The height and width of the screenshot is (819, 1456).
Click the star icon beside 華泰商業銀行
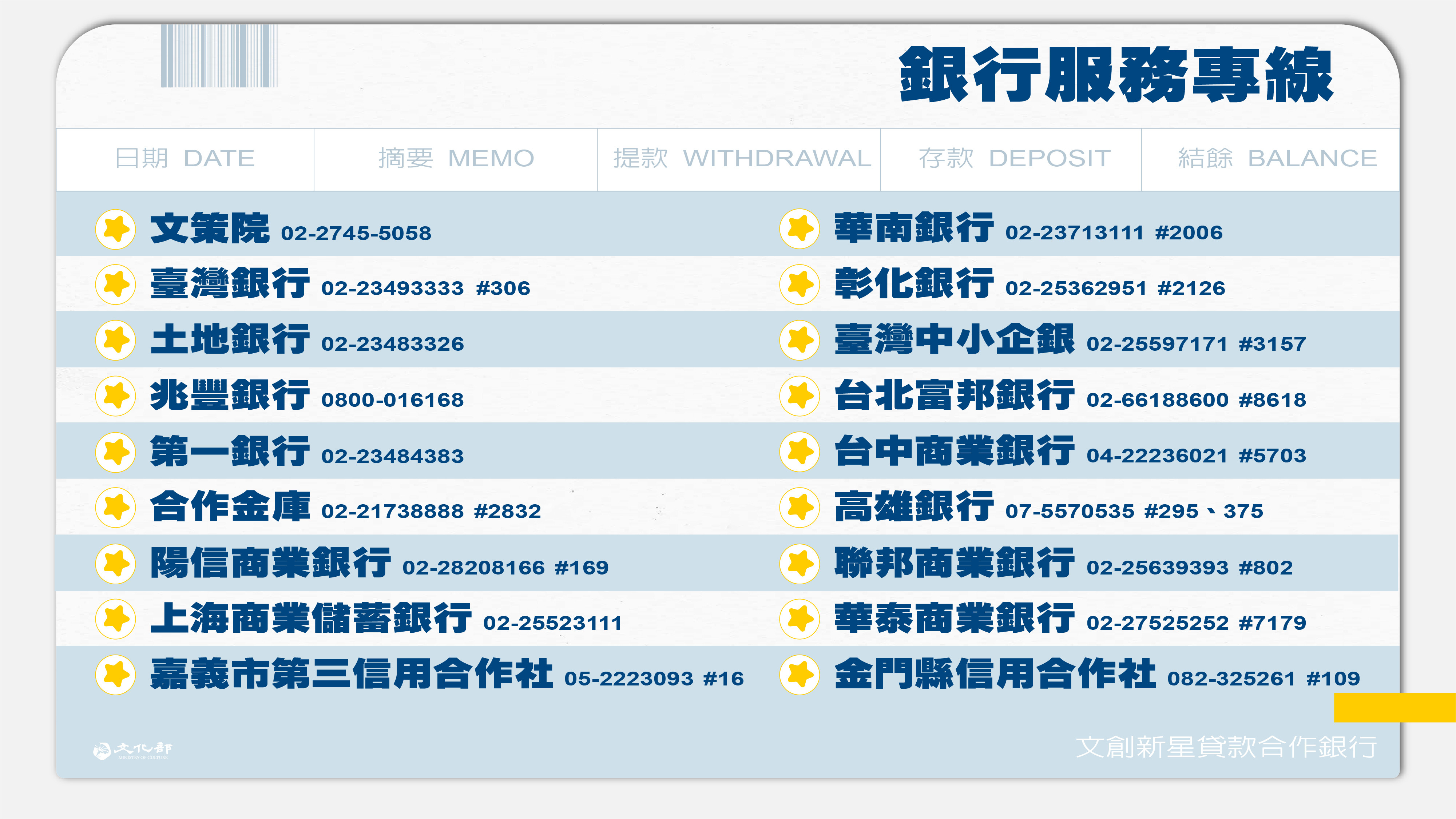(x=800, y=619)
